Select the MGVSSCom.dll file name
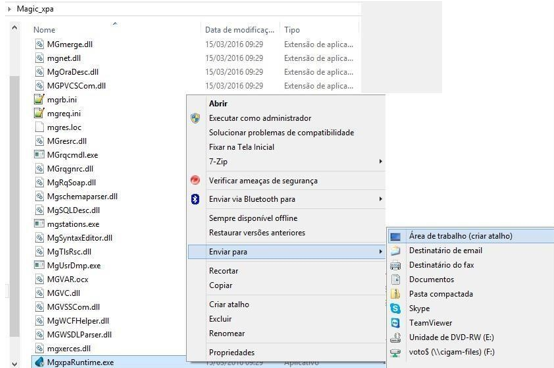 (x=73, y=307)
